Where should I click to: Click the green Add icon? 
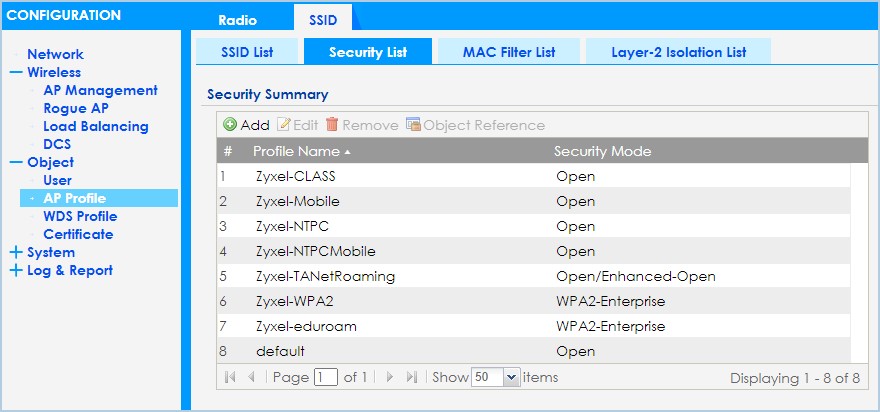[230, 125]
